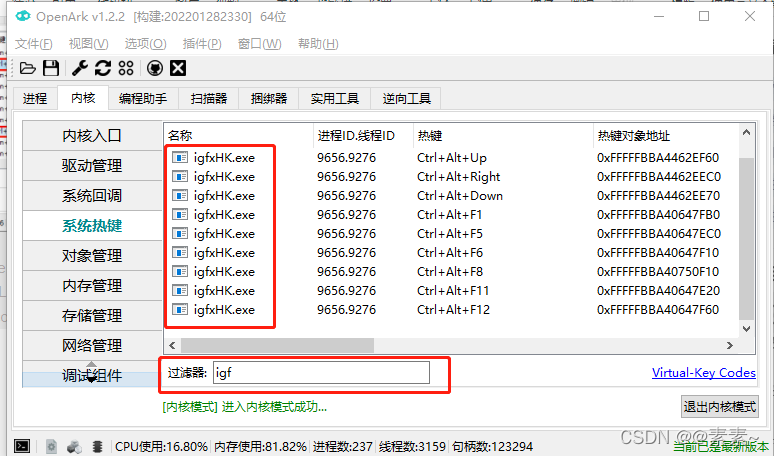Screen dimensions: 774x456
Task: Click the save floppy disk icon
Action: [51, 68]
